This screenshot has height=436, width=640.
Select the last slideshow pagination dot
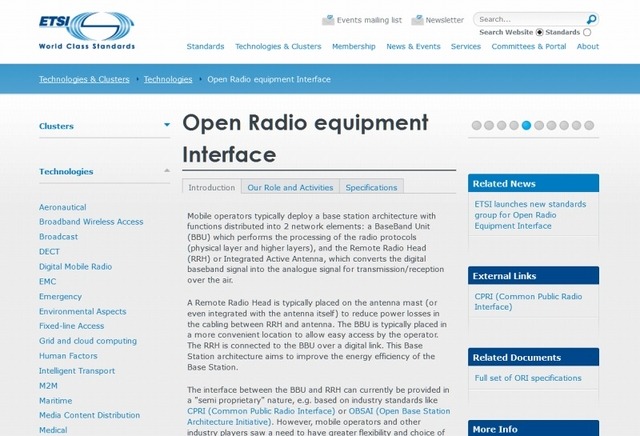[589, 125]
